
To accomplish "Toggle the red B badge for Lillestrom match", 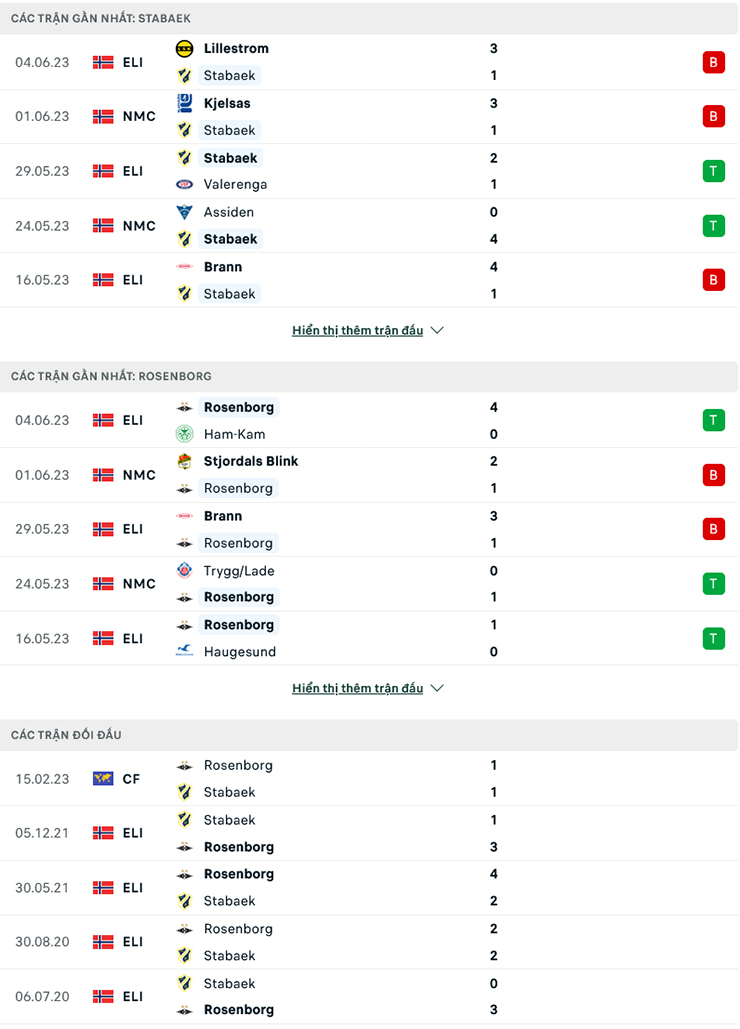I will point(714,62).
